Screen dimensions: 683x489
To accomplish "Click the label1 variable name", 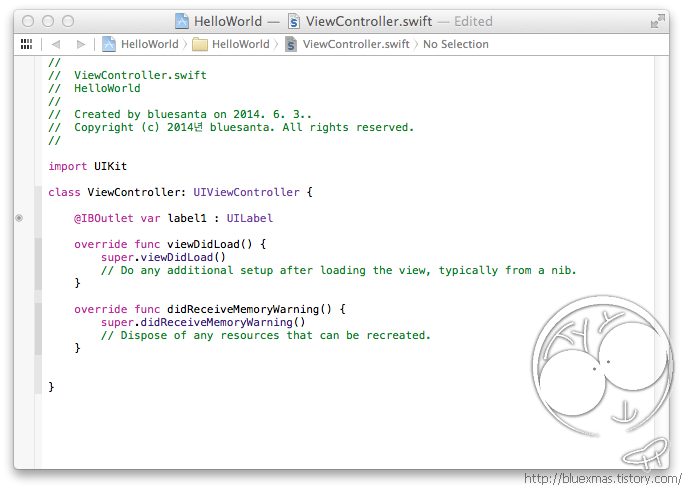I will click(x=187, y=218).
